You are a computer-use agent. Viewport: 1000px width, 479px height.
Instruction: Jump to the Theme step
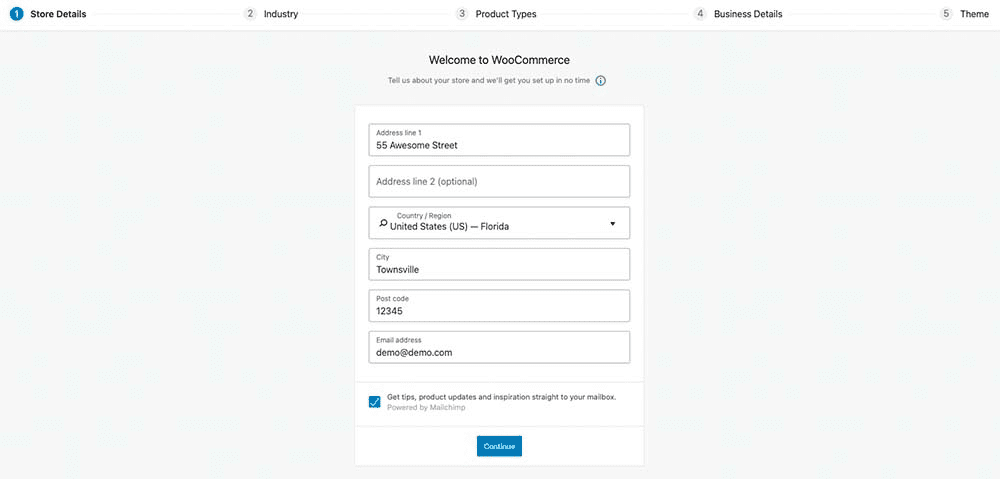974,14
